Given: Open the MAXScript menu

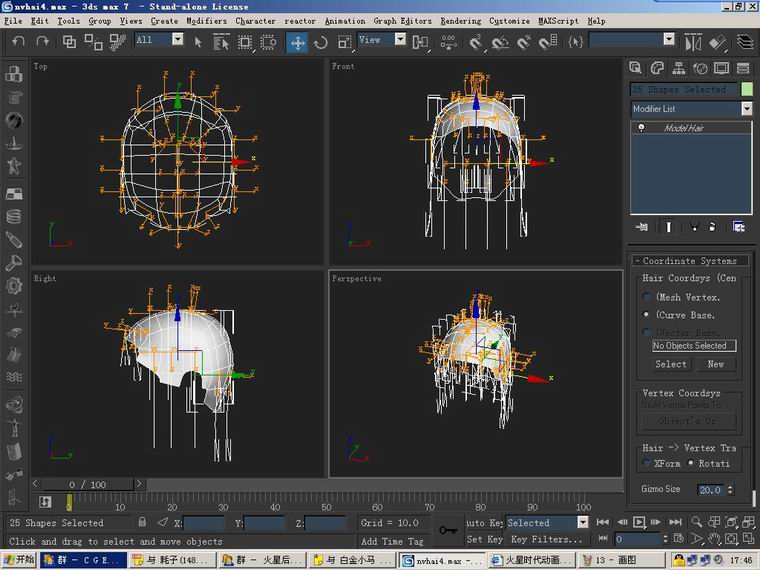Looking at the screenshot, I should coord(558,21).
